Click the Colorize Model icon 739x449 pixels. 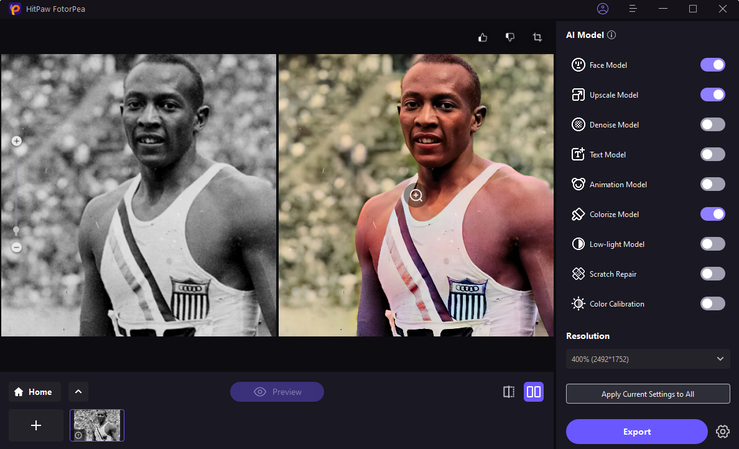point(578,214)
